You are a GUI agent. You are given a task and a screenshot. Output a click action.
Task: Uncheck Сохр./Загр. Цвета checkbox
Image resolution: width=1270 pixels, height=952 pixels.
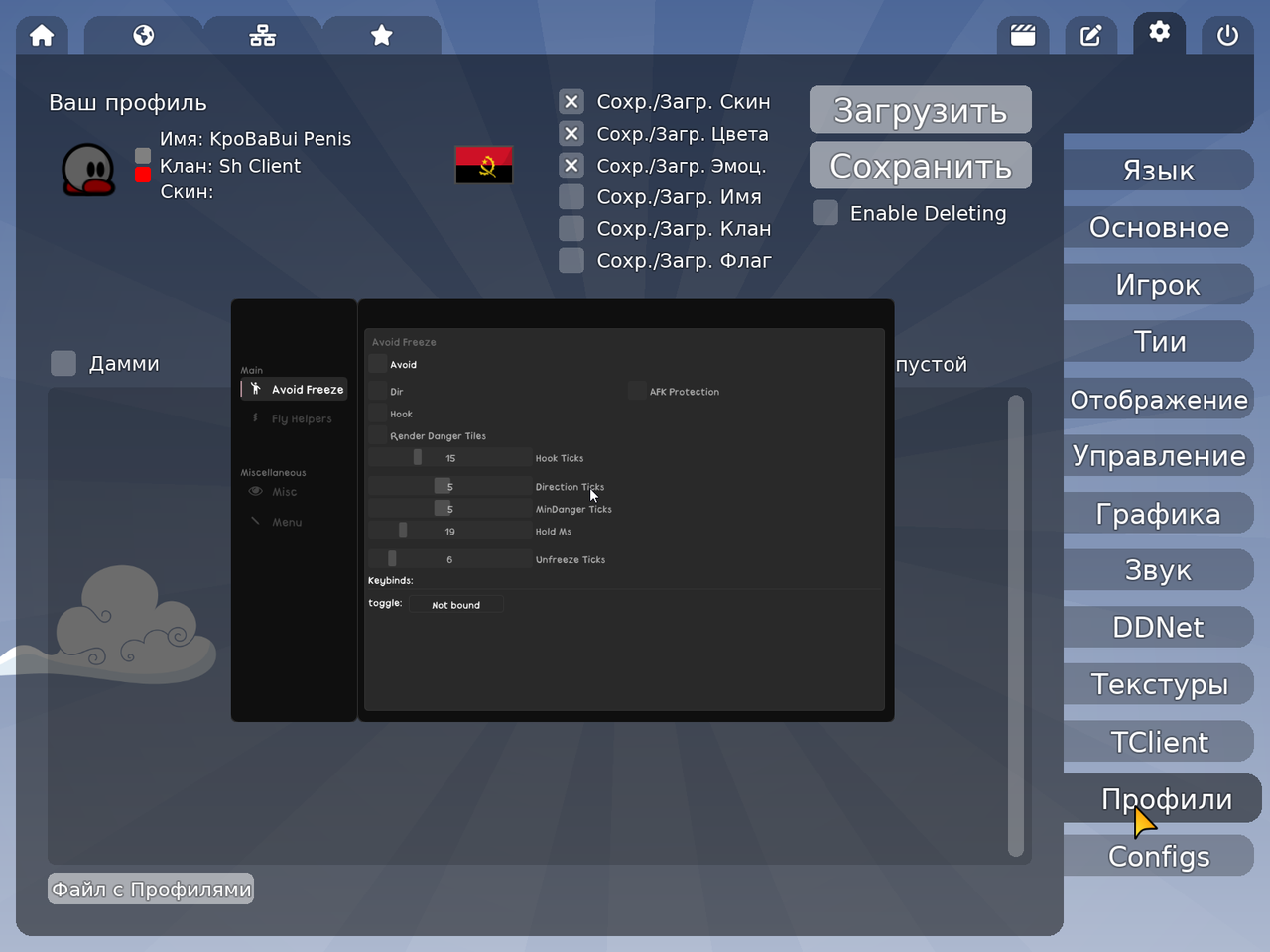(x=571, y=133)
